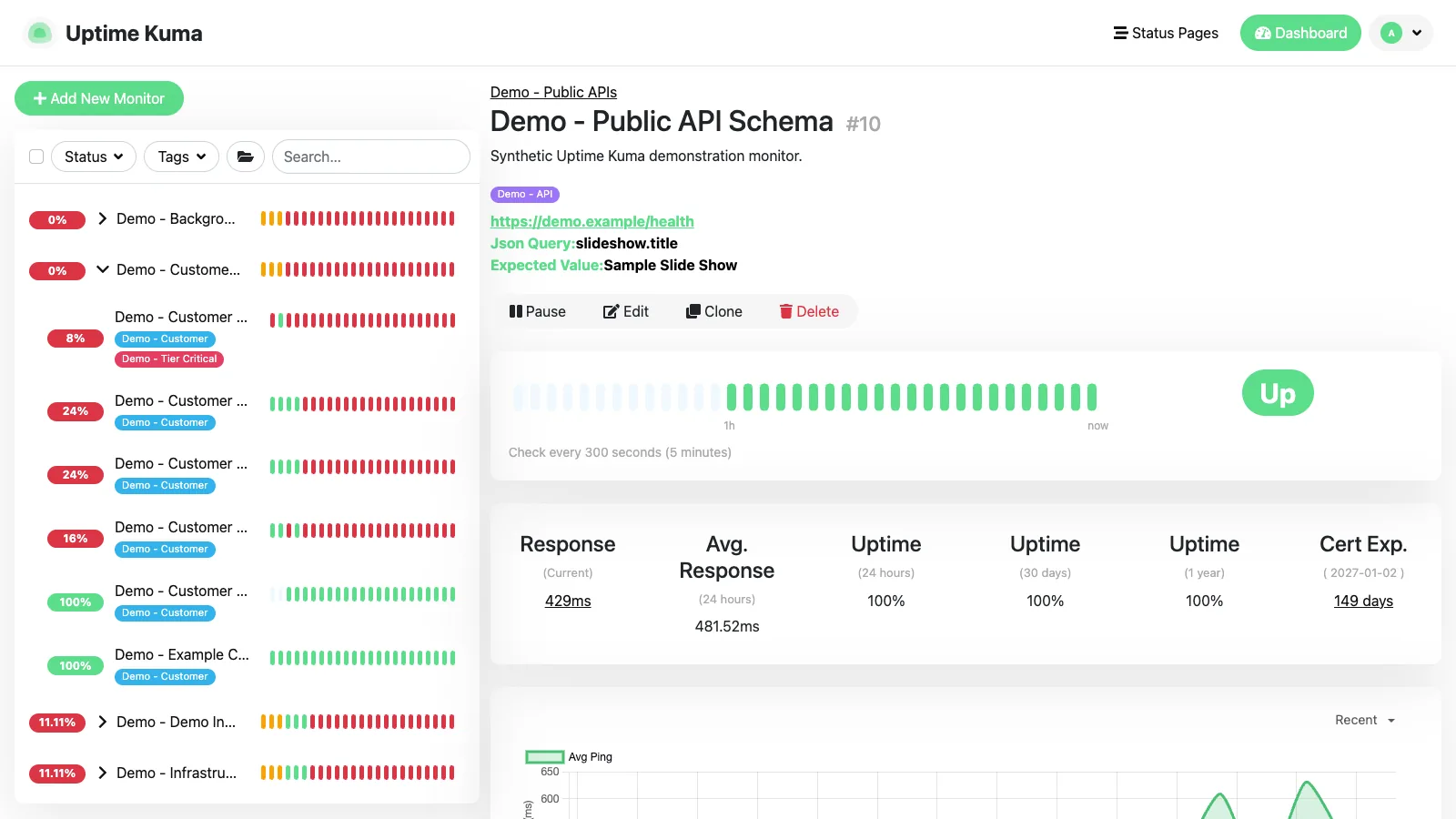Screen dimensions: 1456x819
Task: Click Add New Monitor button
Action: click(99, 98)
